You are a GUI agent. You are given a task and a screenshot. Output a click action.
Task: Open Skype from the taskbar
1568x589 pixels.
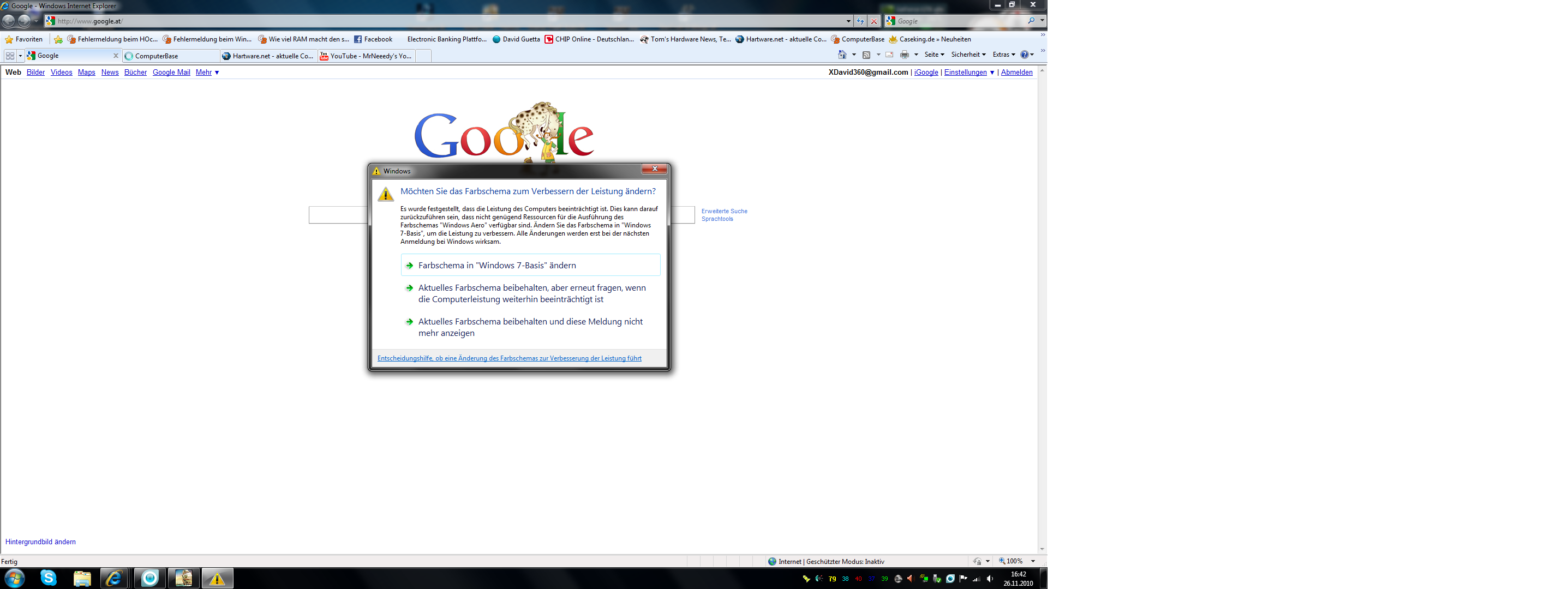pos(48,578)
